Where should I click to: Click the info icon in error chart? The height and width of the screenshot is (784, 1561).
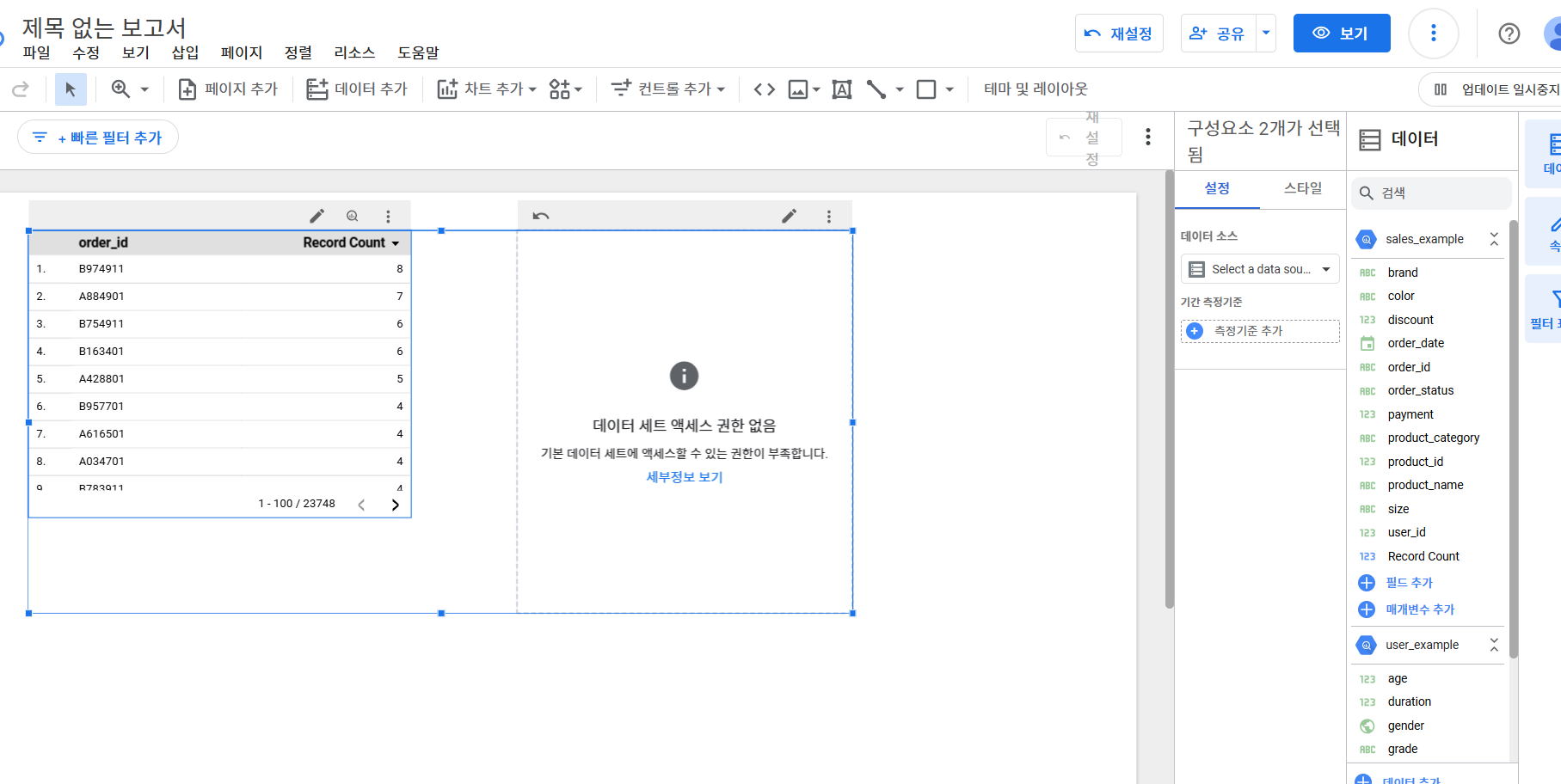(x=684, y=376)
